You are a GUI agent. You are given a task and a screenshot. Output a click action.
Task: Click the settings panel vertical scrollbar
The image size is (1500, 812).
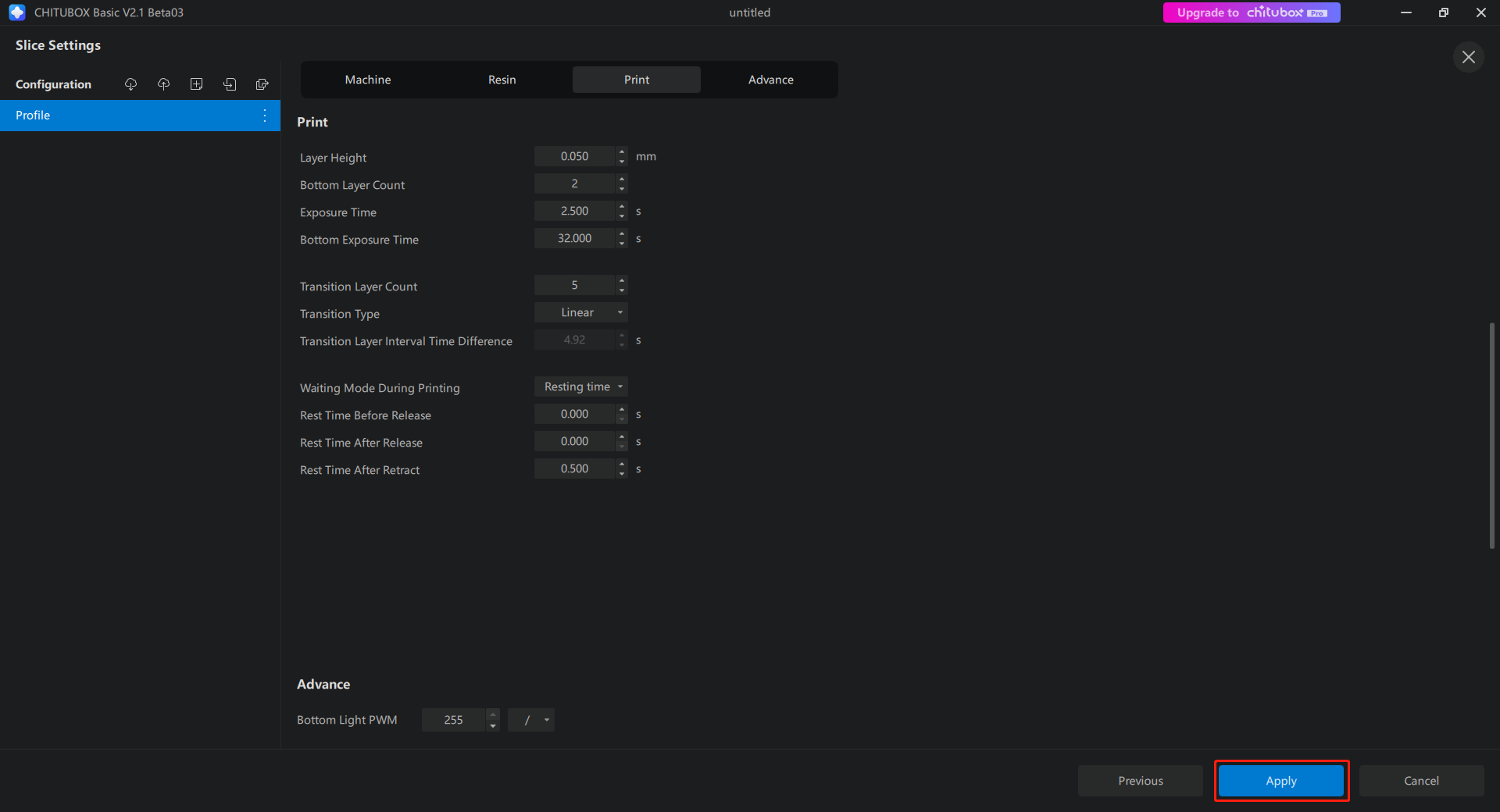pos(1491,436)
